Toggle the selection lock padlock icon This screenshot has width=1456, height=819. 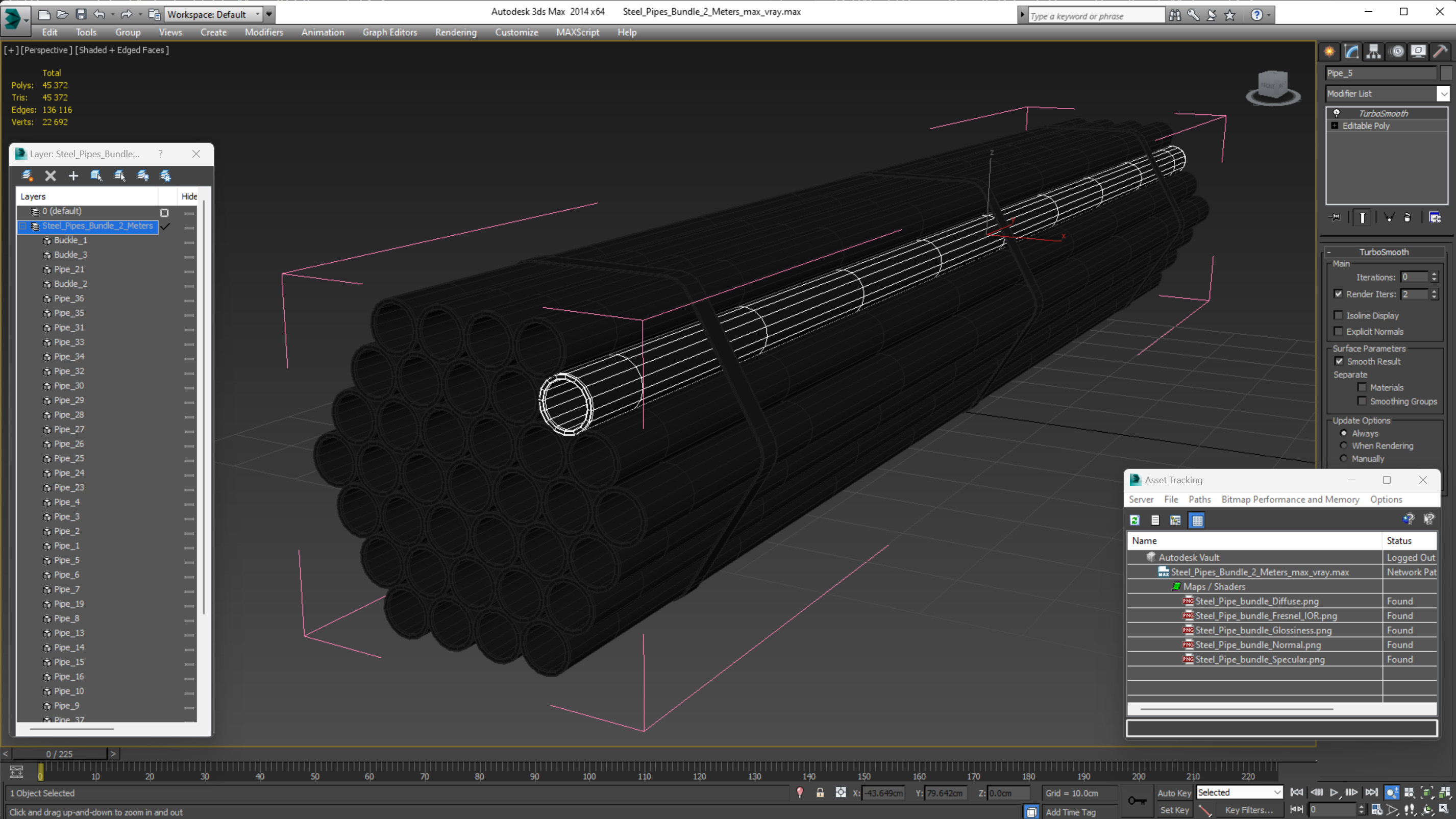click(820, 792)
